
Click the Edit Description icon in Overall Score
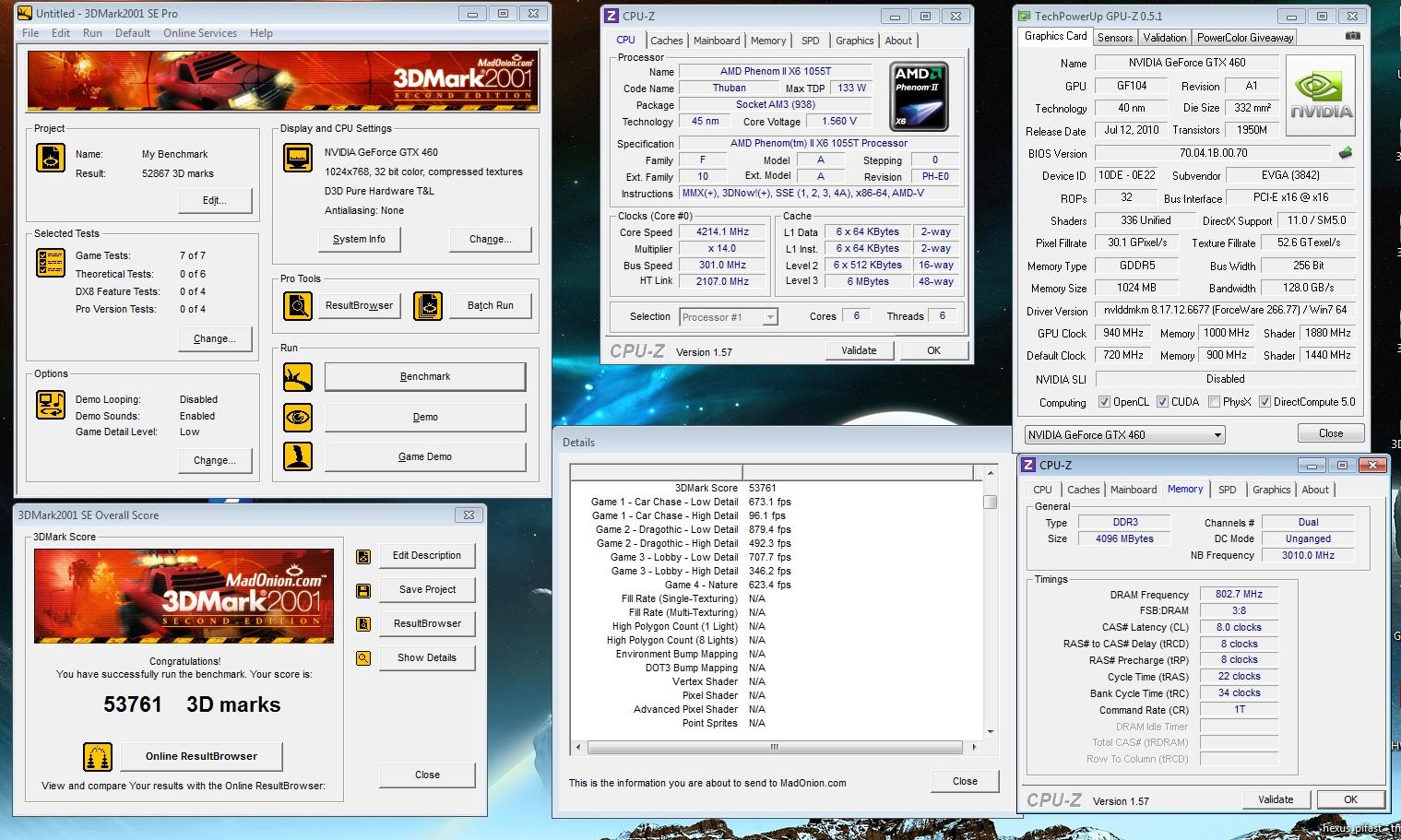(x=363, y=556)
